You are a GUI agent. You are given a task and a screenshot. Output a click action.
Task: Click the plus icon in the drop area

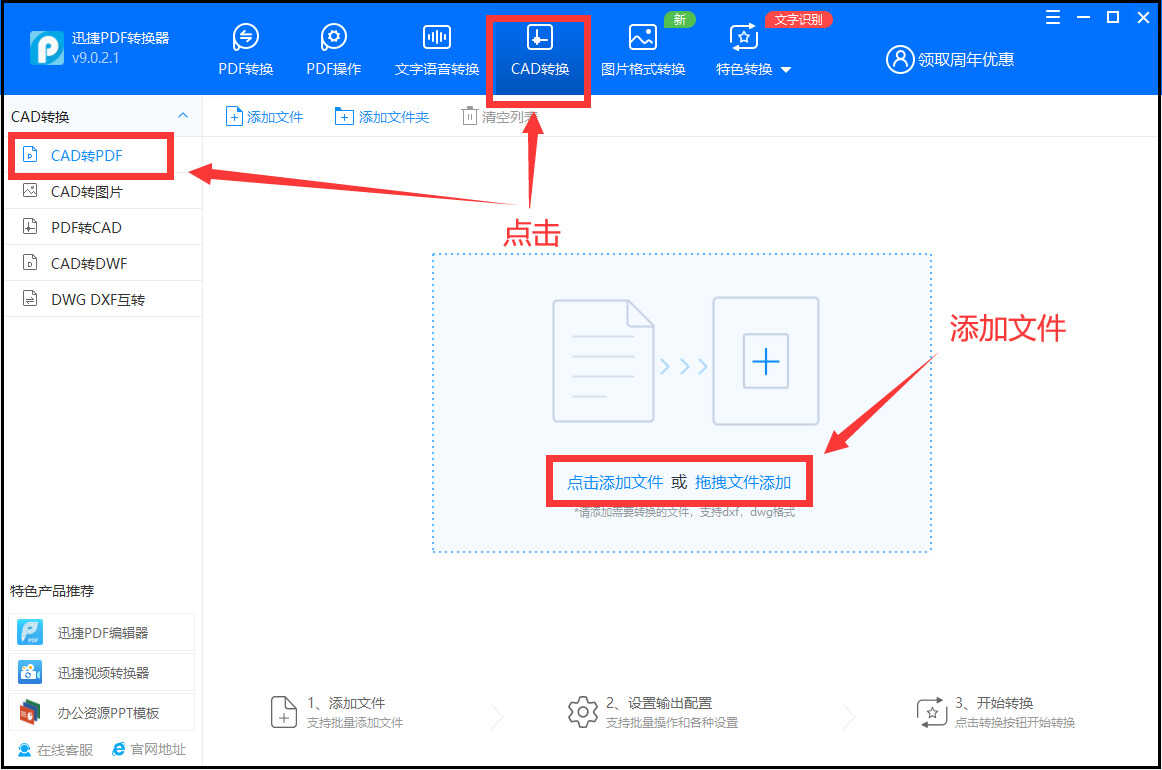pos(766,361)
